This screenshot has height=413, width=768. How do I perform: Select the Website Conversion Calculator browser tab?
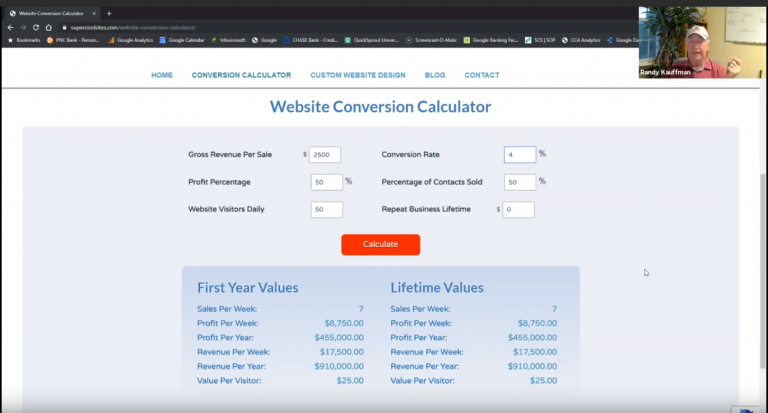pyautogui.click(x=51, y=14)
